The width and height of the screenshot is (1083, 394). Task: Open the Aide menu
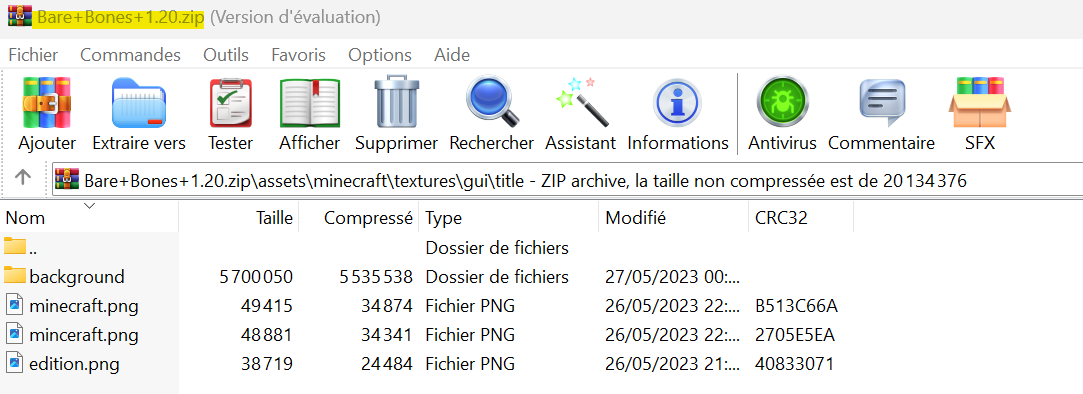tap(452, 55)
